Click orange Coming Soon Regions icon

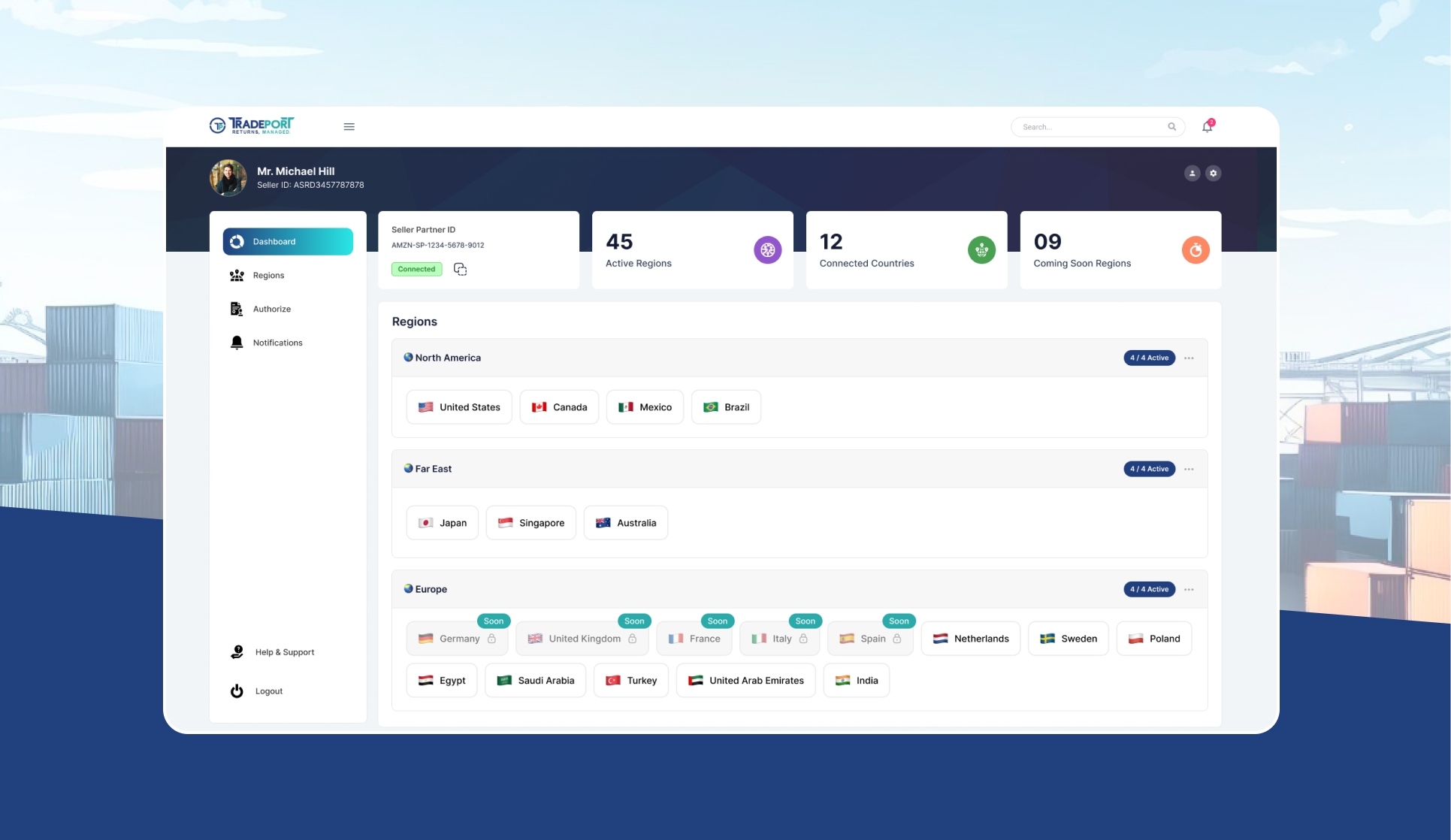point(1195,250)
